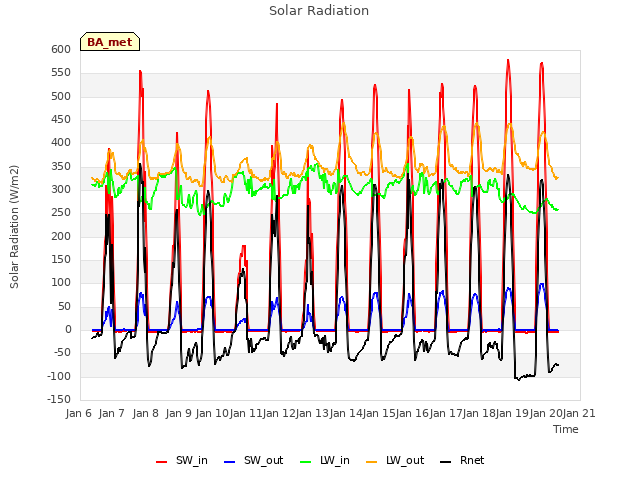The height and width of the screenshot is (480, 640).
Task: Click the Jan 9 x-axis tick label
Action: click(x=179, y=413)
